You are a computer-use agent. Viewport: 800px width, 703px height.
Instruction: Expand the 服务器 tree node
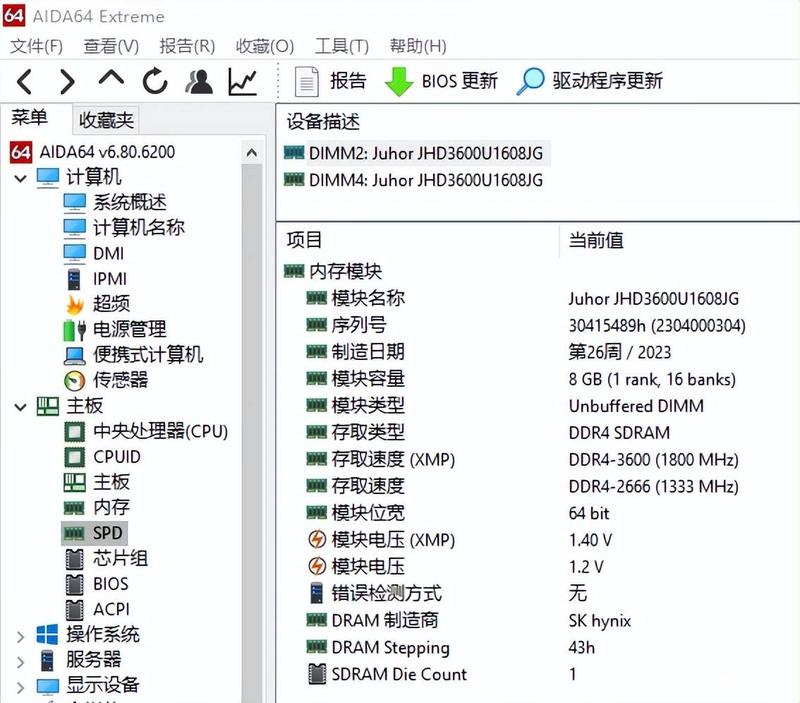pos(20,662)
